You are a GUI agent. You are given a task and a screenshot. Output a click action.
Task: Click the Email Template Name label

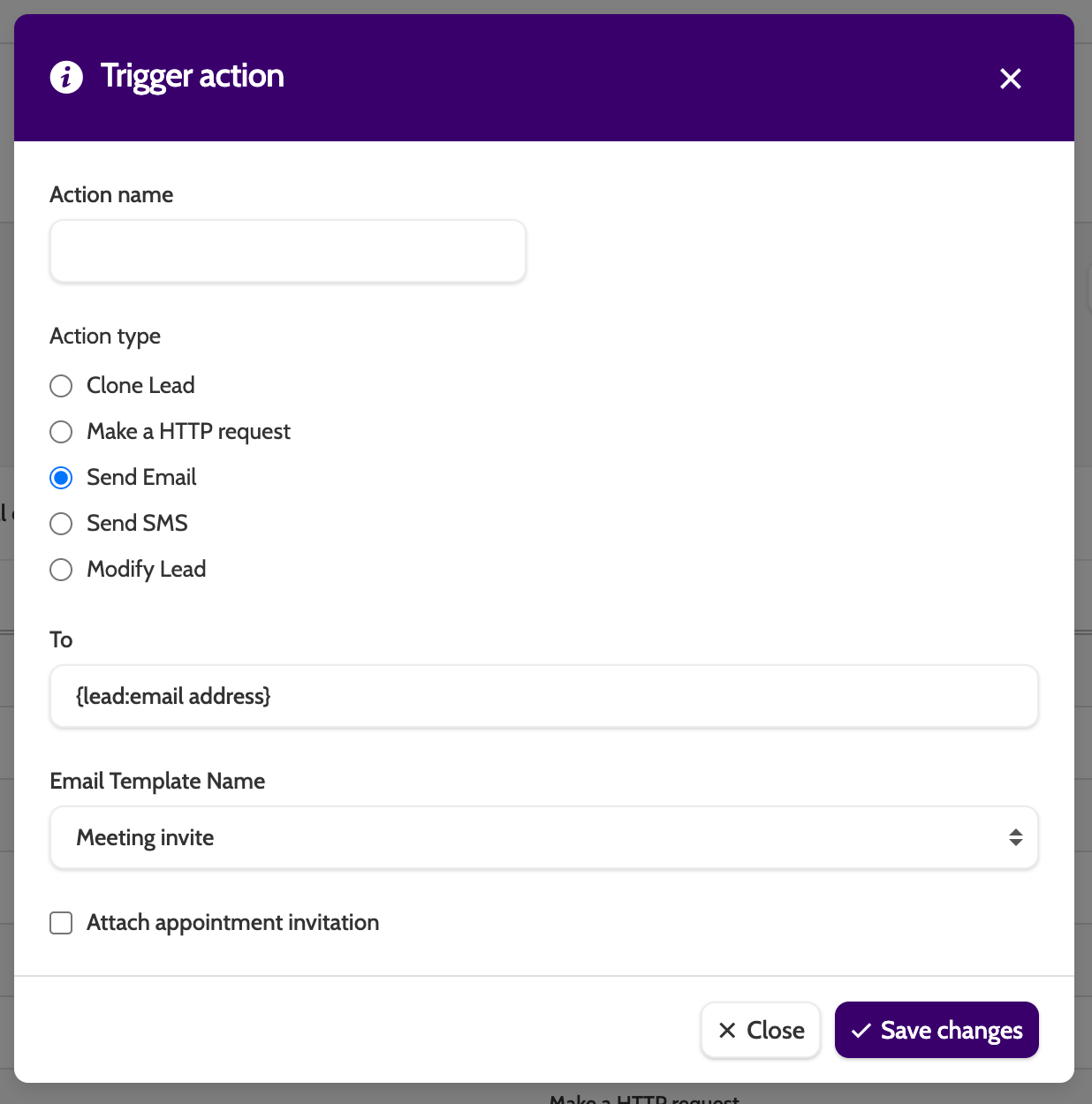click(157, 782)
